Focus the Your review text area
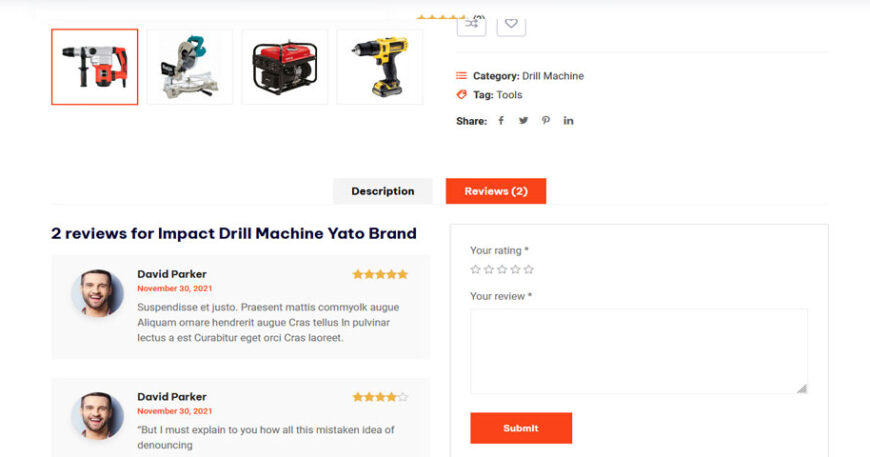Screen dimensions: 870x457 (x=639, y=352)
